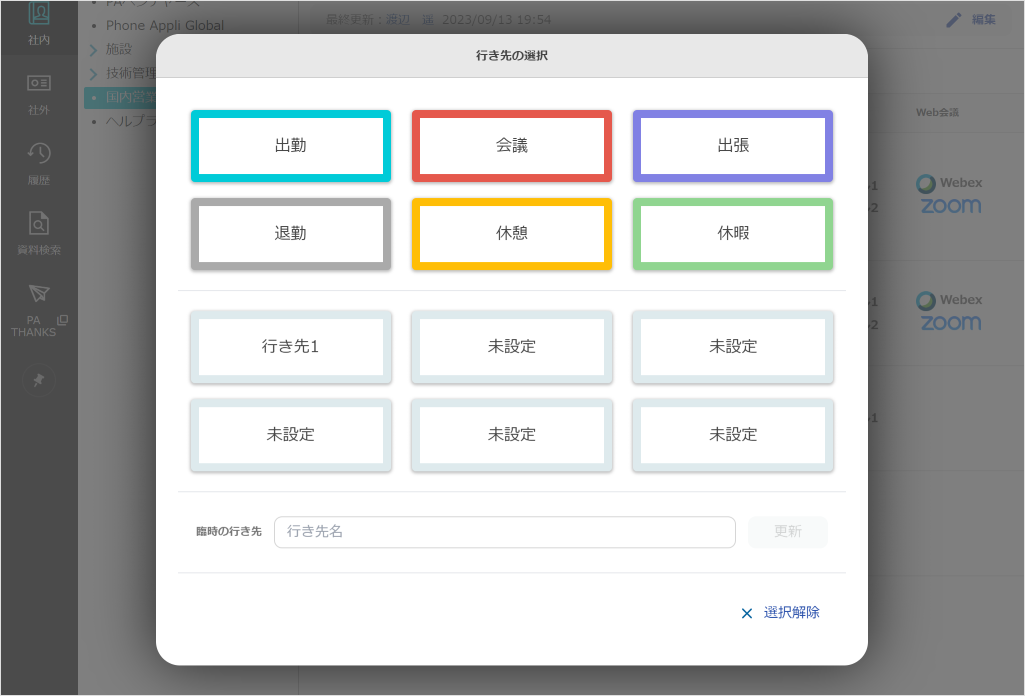The height and width of the screenshot is (696, 1025).
Task: Open the 履歴 history icon
Action: [39, 153]
